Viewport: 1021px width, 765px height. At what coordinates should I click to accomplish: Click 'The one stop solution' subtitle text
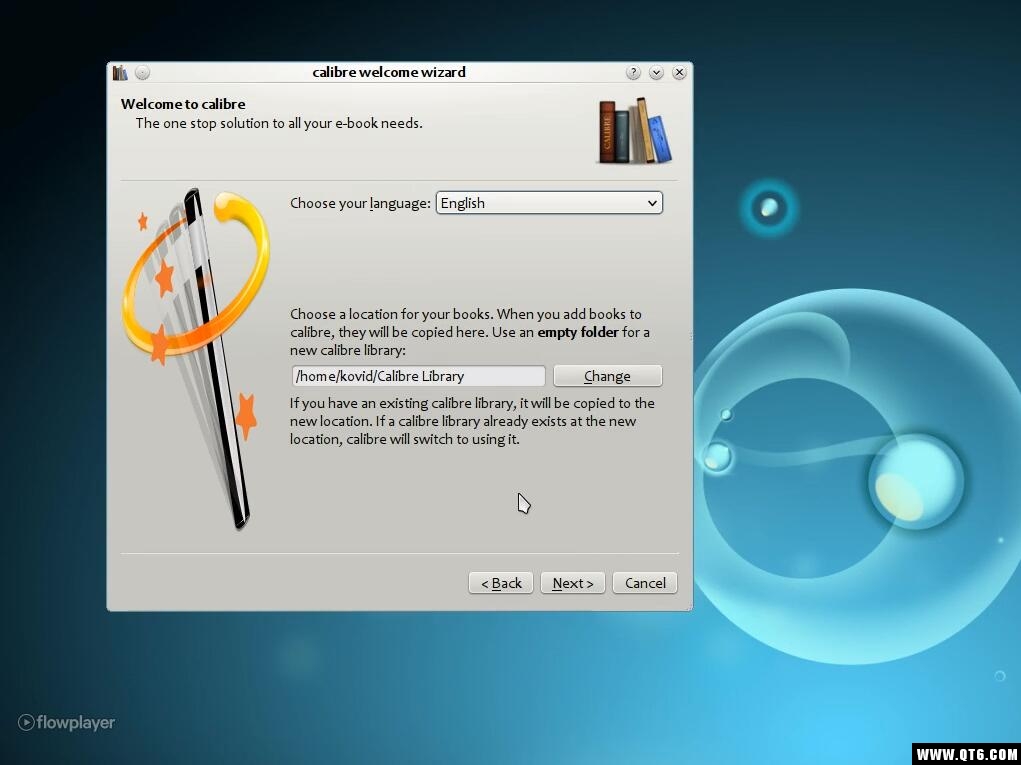(279, 123)
